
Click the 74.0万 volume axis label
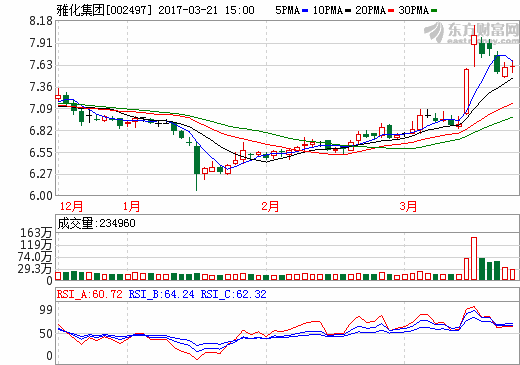point(35,257)
